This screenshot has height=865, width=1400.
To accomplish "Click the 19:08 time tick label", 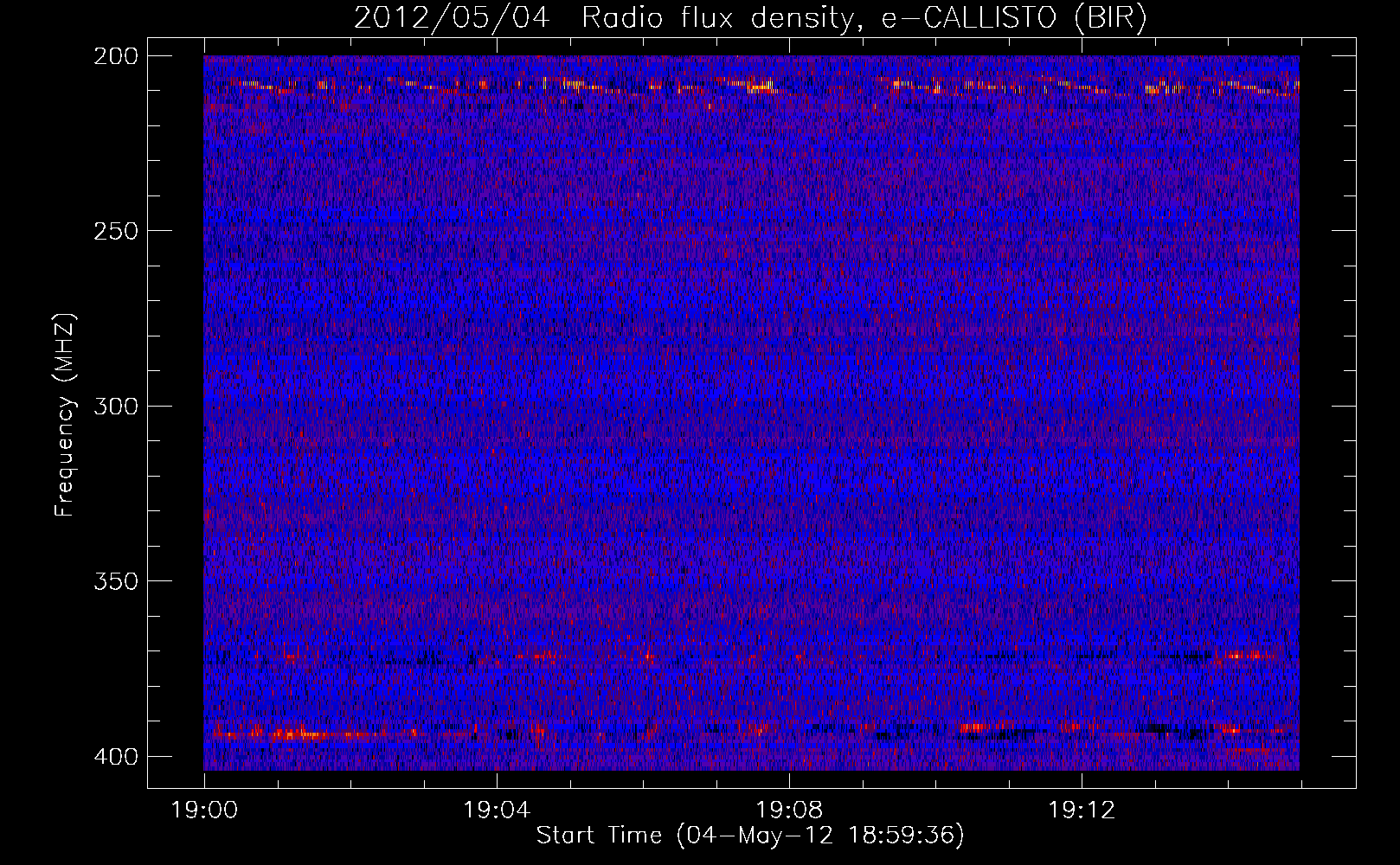I will 789,811.
